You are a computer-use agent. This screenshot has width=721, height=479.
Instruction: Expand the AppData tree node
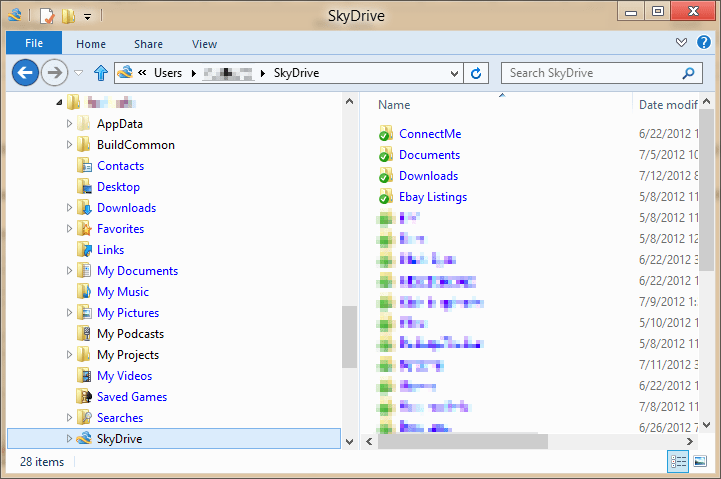(x=69, y=124)
